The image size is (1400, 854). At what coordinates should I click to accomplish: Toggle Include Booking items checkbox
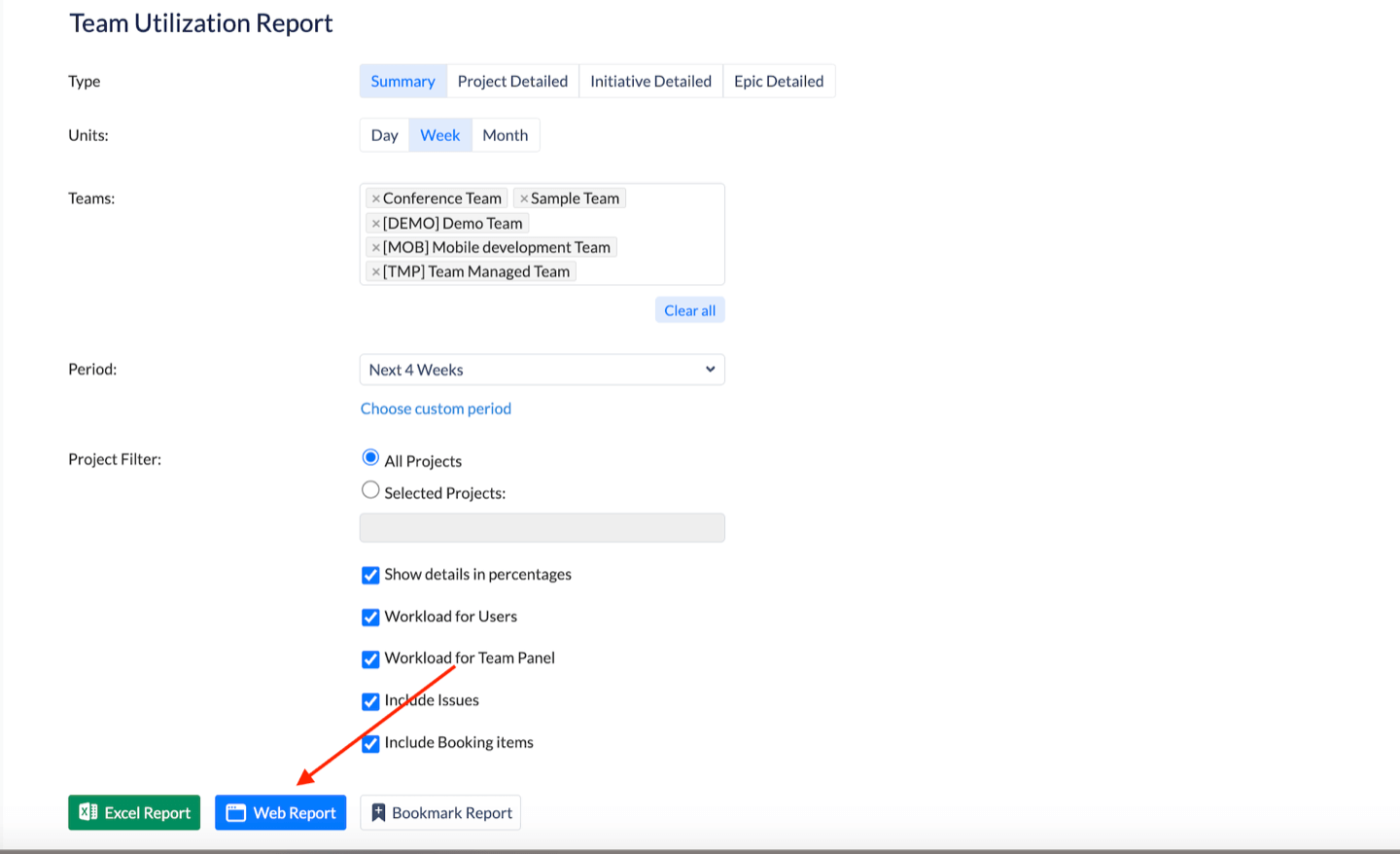(370, 743)
